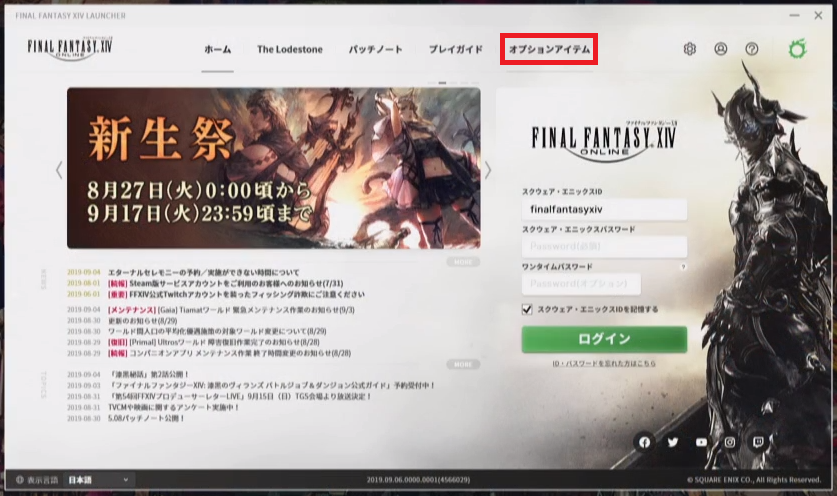Open the account profile icon

coord(721,49)
